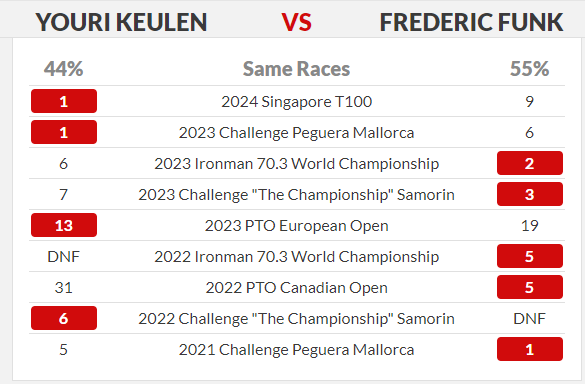Image resolution: width=585 pixels, height=384 pixels.
Task: Click Funk's red 2 badge for 2023 Worlds
Action: (530, 163)
